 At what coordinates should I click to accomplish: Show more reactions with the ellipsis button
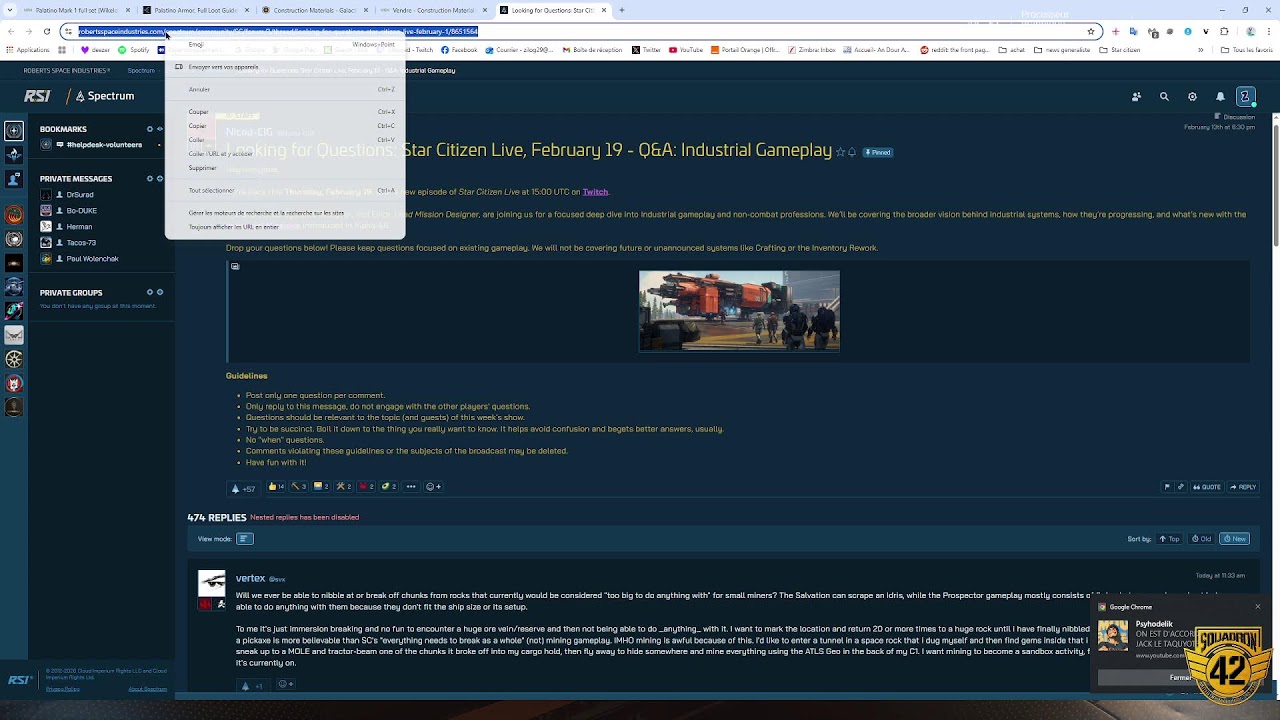[x=411, y=487]
